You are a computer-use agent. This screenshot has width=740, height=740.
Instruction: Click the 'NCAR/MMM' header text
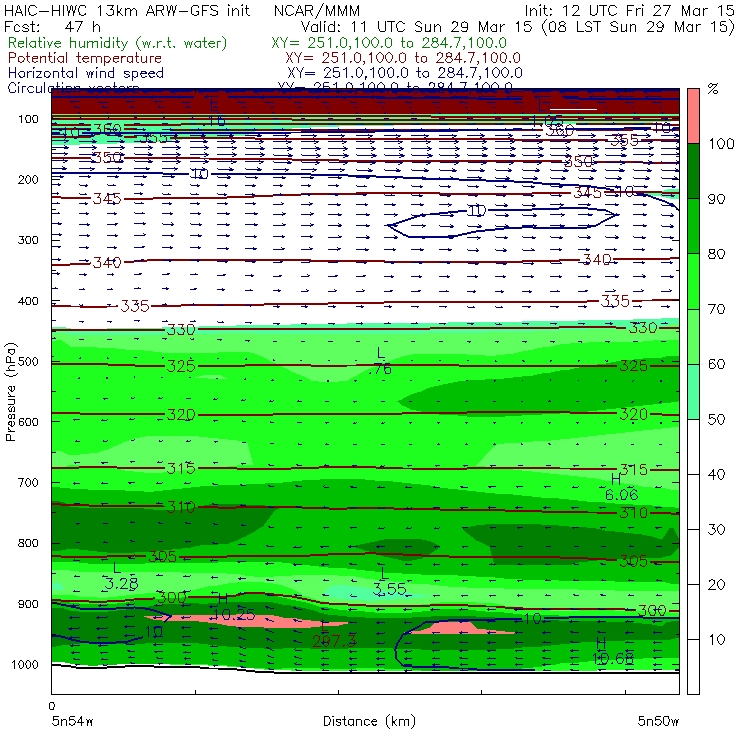317,10
